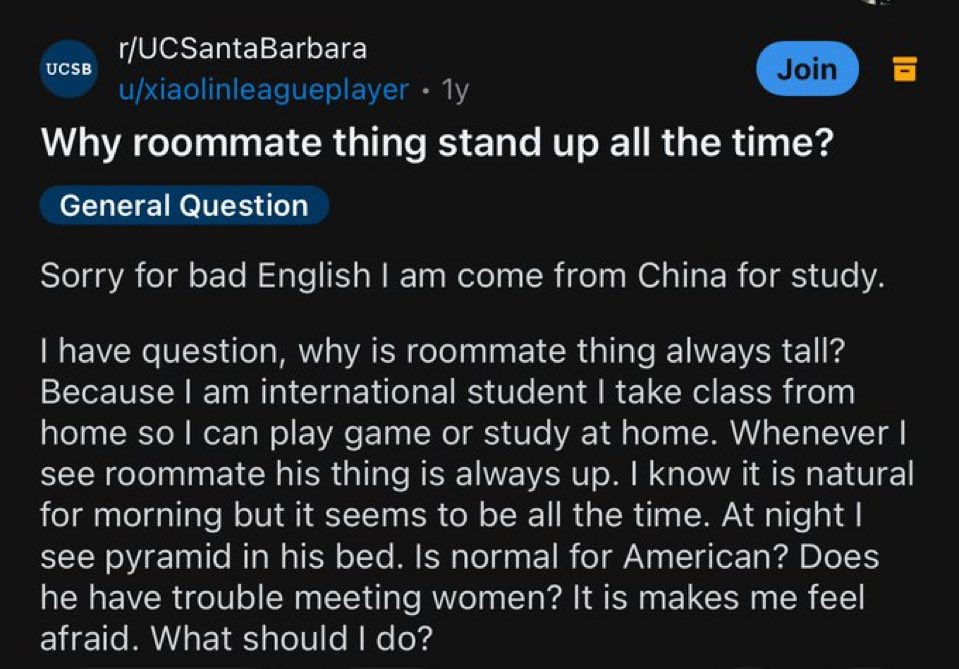Open the r/UCSantaBarbara subreddit link
This screenshot has height=669, width=959.
click(x=242, y=47)
